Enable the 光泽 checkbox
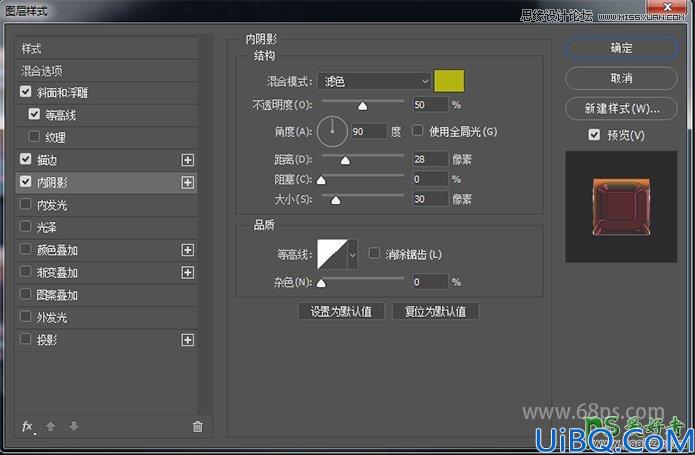This screenshot has height=455, width=695. pyautogui.click(x=26, y=227)
